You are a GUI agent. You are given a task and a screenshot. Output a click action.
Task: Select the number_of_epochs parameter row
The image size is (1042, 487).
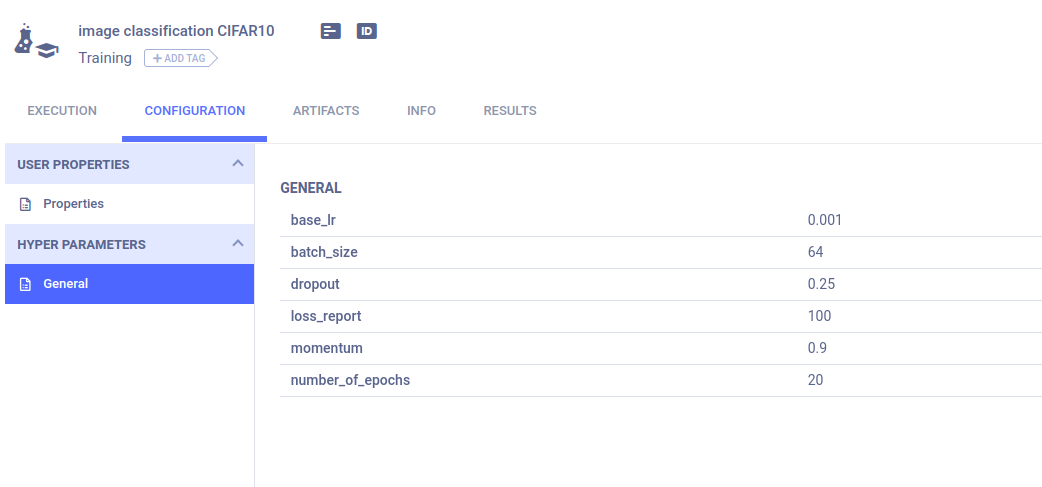point(661,381)
